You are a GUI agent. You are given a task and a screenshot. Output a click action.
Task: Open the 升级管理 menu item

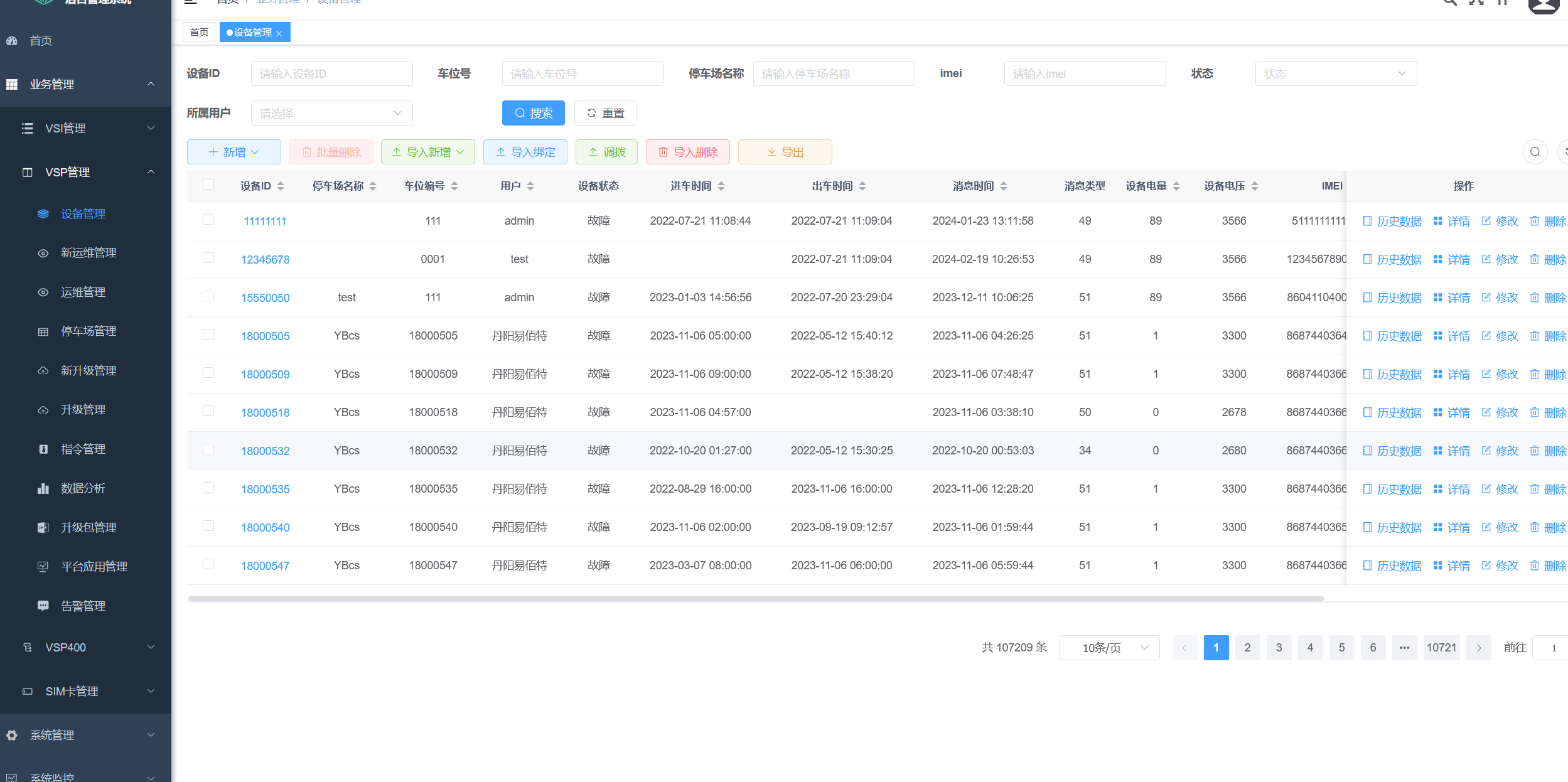(85, 410)
